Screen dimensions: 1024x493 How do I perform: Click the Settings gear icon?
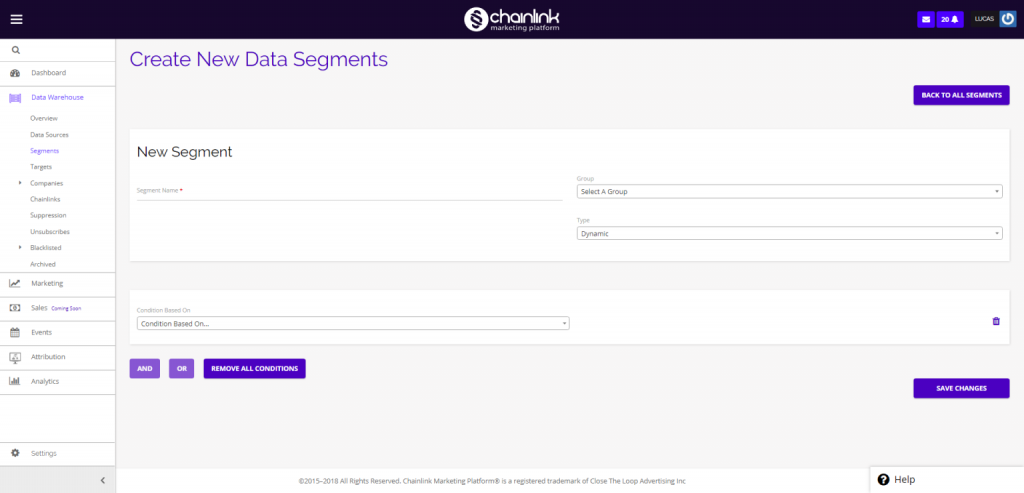(x=15, y=453)
